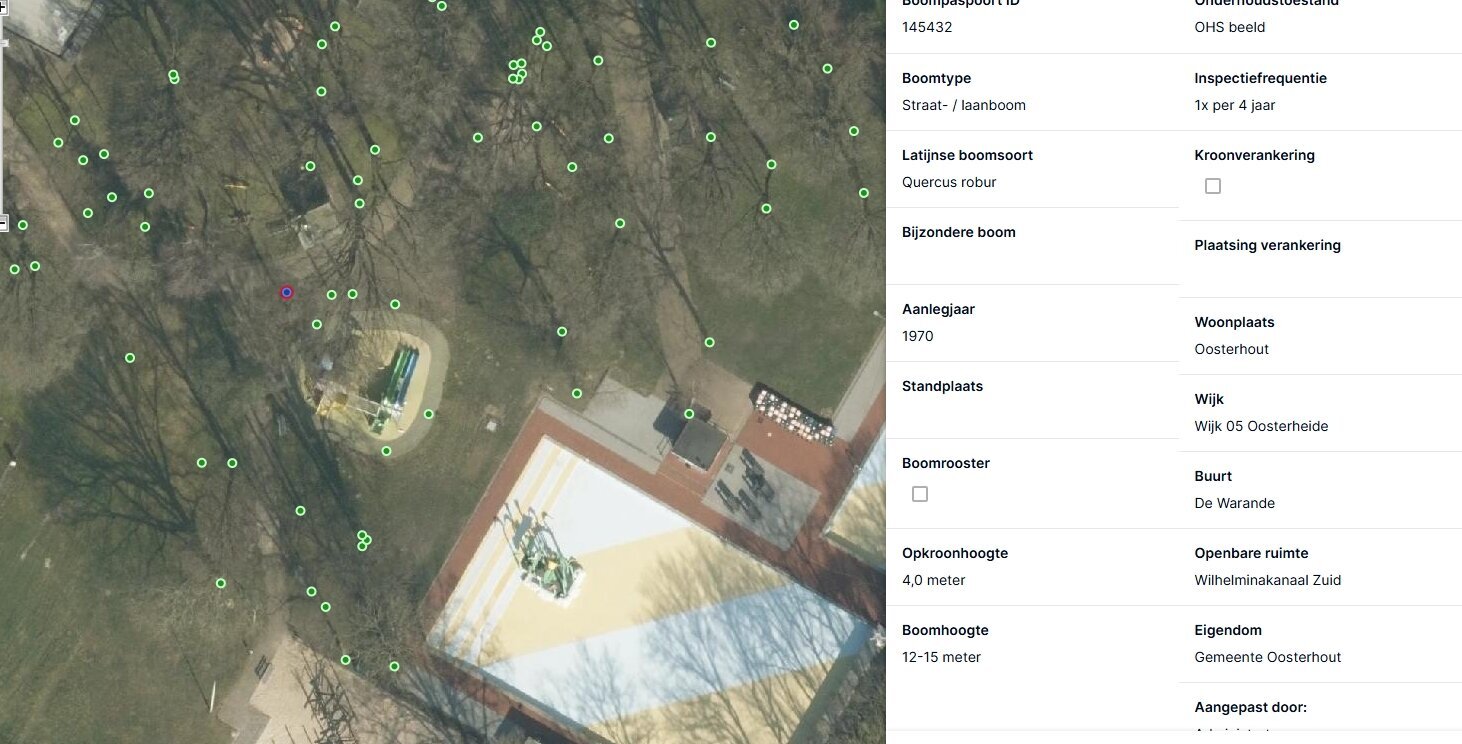Select the blue highlighted tree marker
The height and width of the screenshot is (744, 1462).
[287, 292]
